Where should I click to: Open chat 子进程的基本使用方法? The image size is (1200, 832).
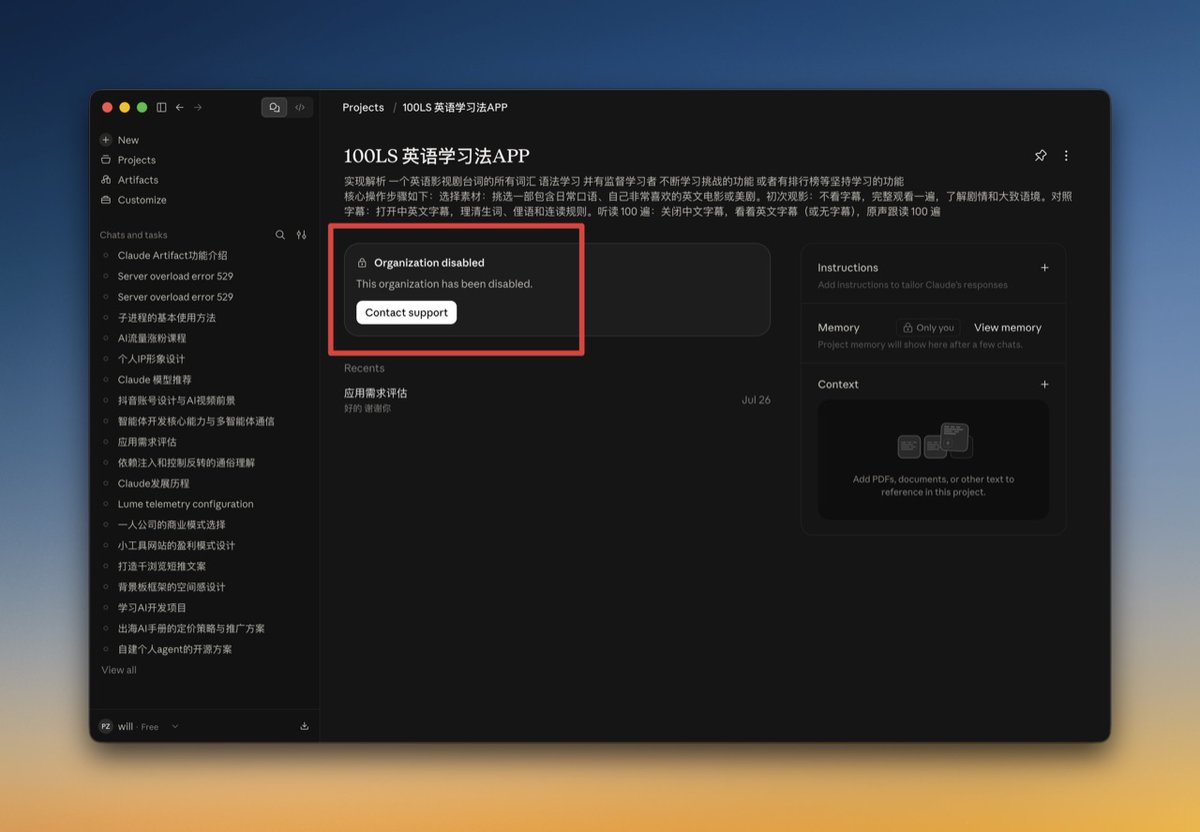166,318
